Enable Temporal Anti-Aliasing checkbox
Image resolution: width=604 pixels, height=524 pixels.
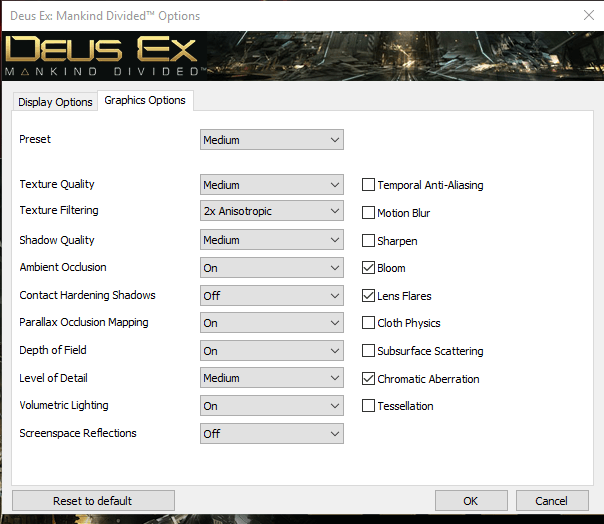point(369,185)
